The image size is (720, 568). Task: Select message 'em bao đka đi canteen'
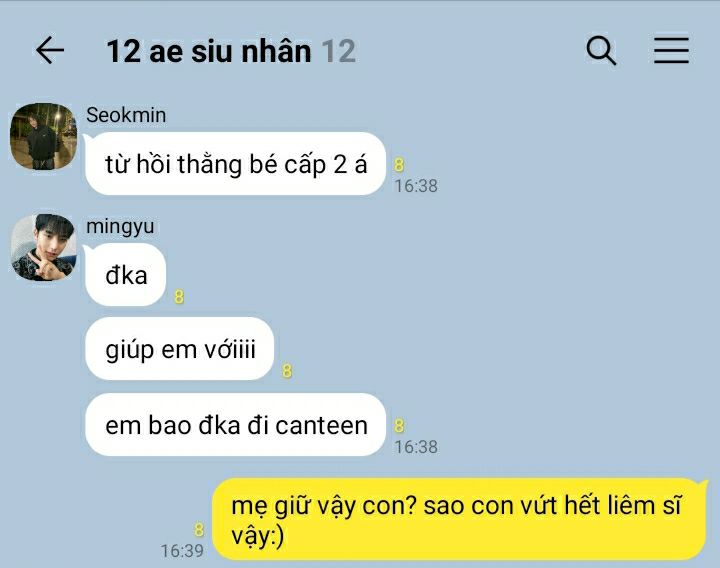click(235, 425)
